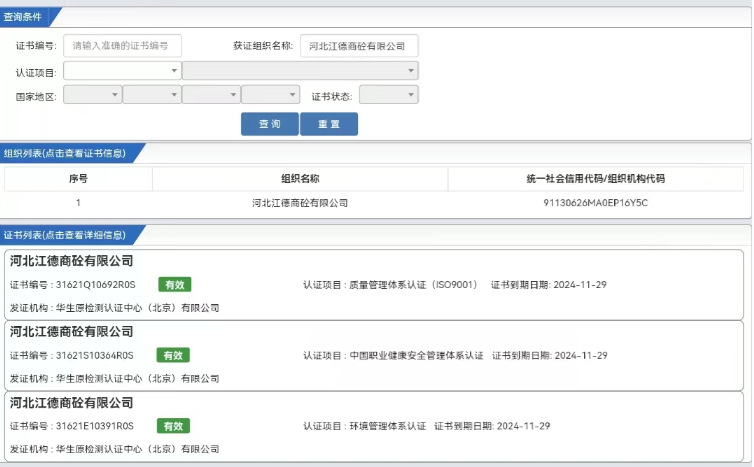Click 发证机构 line under certificate 31621Q10692R0S
This screenshot has width=754, height=467.
tap(114, 308)
